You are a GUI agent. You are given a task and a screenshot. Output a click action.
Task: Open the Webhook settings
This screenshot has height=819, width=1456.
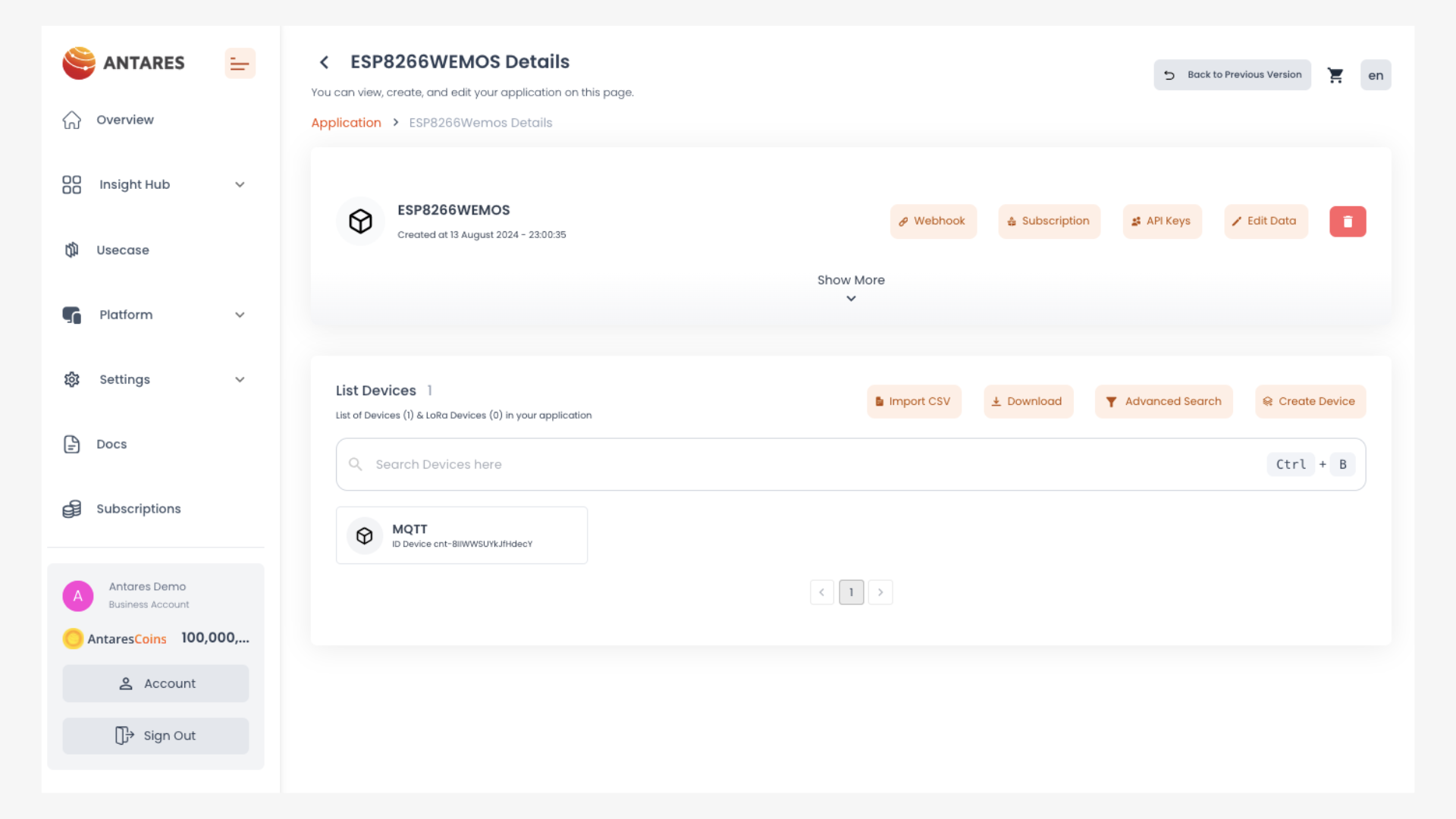click(934, 221)
